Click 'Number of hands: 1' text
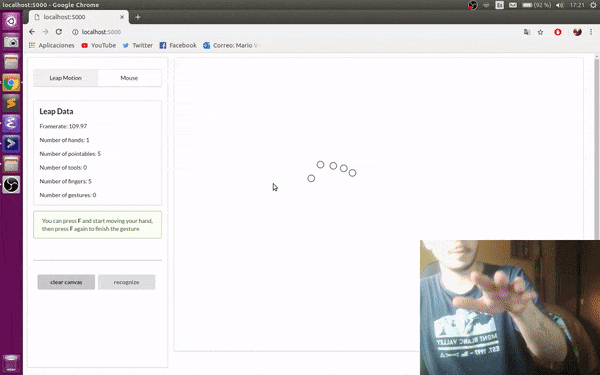Image resolution: width=600 pixels, height=375 pixels. pos(64,140)
